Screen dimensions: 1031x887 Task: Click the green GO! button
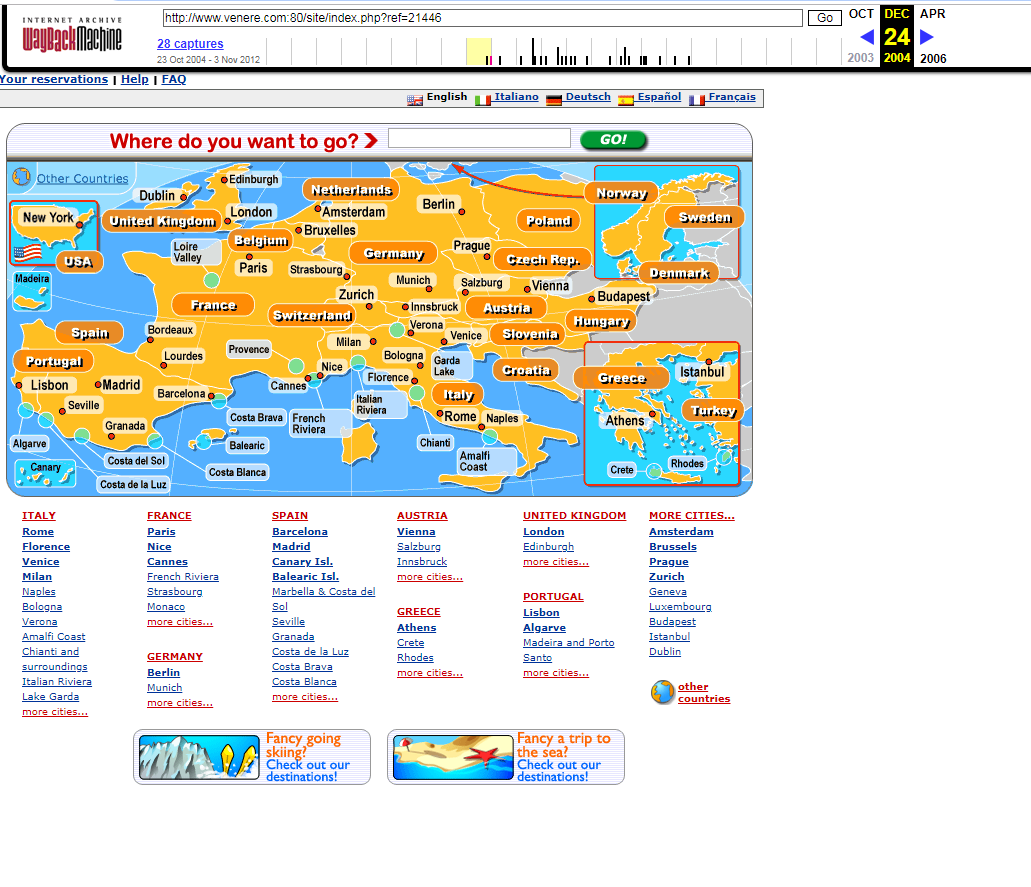pos(613,139)
